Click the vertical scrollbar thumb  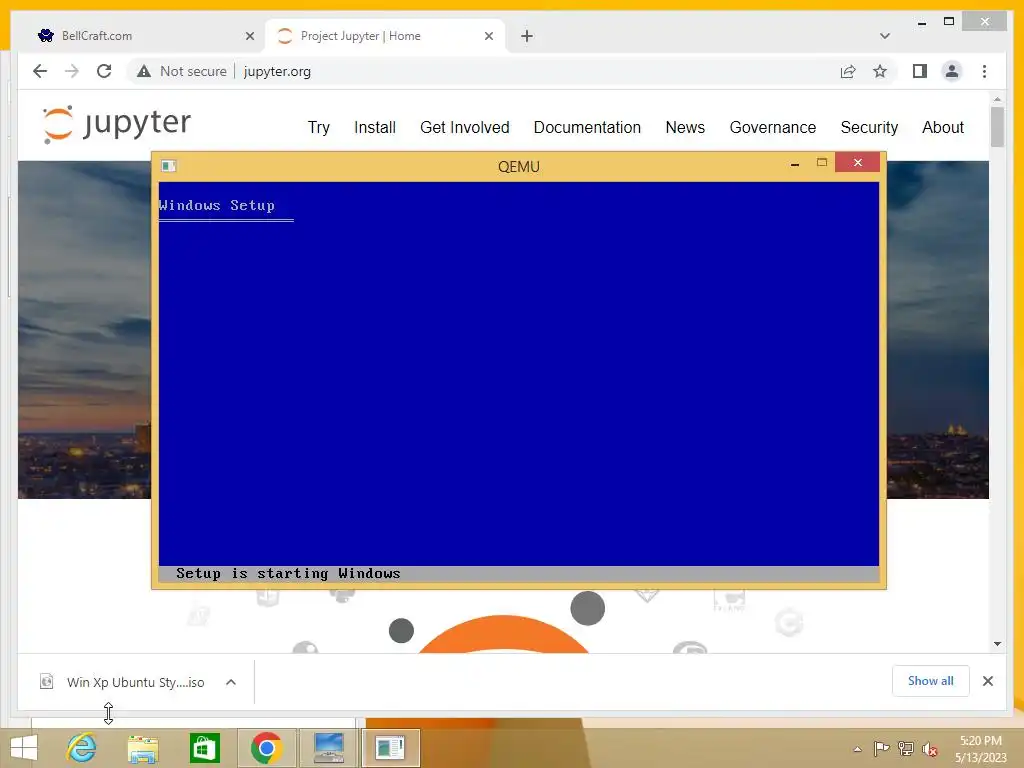pos(997,127)
